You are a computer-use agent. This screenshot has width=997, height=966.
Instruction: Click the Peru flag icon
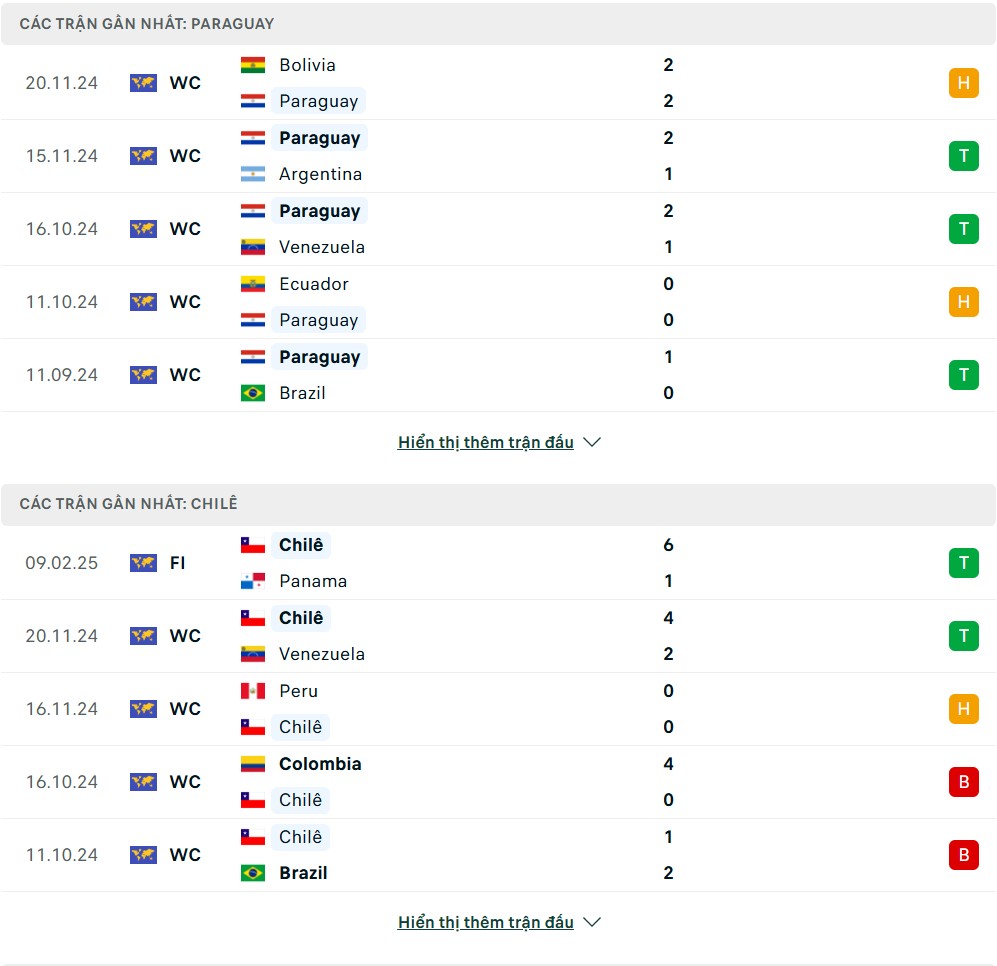252,691
